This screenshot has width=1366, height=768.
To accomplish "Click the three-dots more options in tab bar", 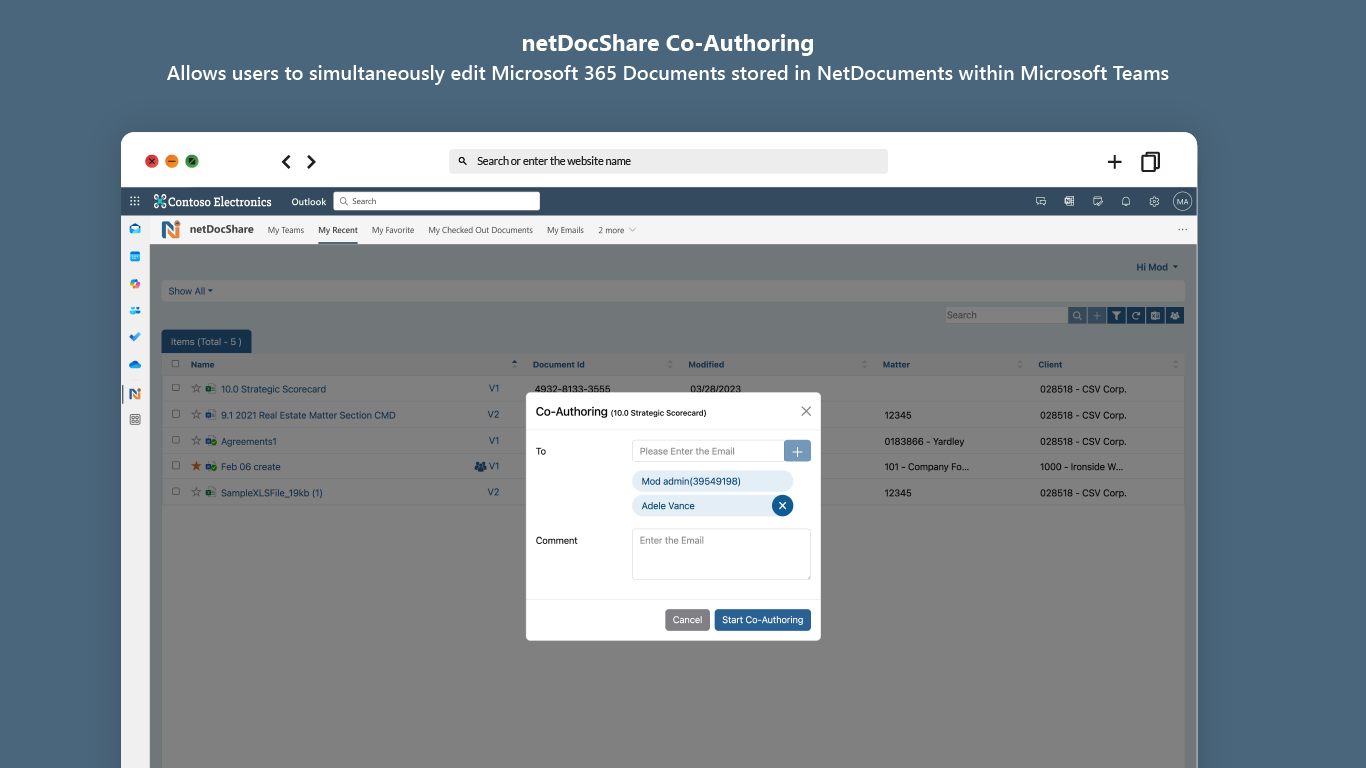I will click(1183, 230).
